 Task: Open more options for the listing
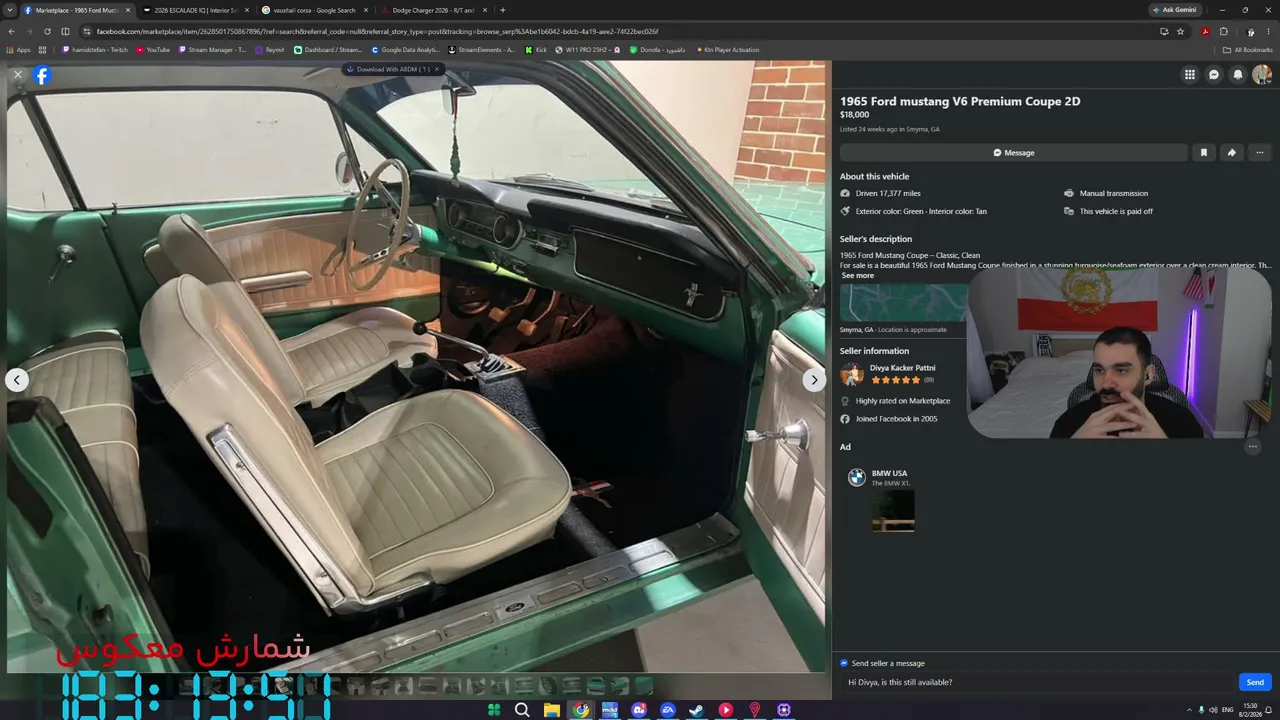[1260, 153]
